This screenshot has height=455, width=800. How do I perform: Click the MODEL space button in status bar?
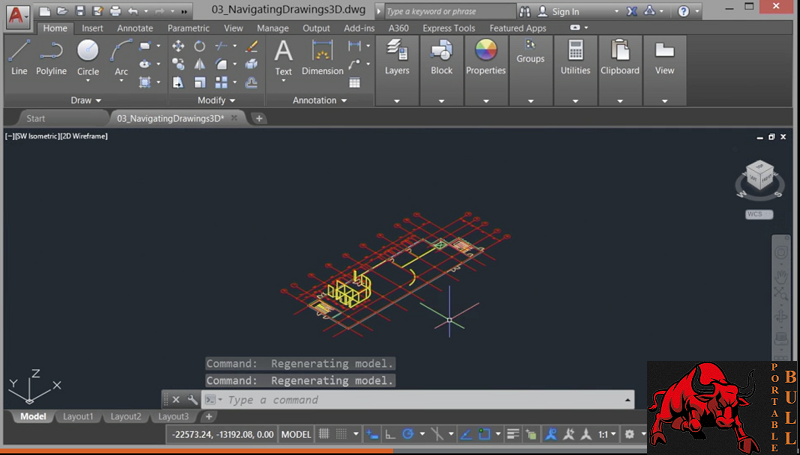pyautogui.click(x=296, y=434)
